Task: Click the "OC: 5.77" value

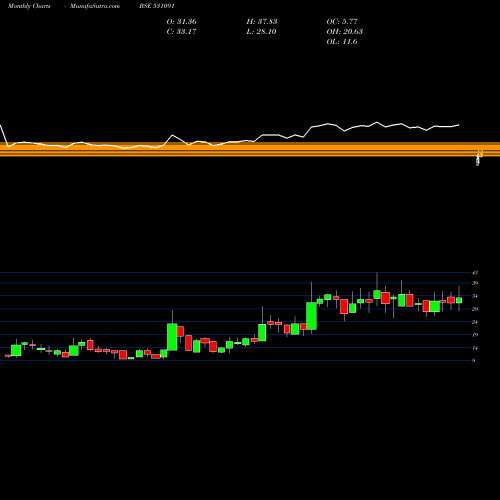Action: click(342, 22)
